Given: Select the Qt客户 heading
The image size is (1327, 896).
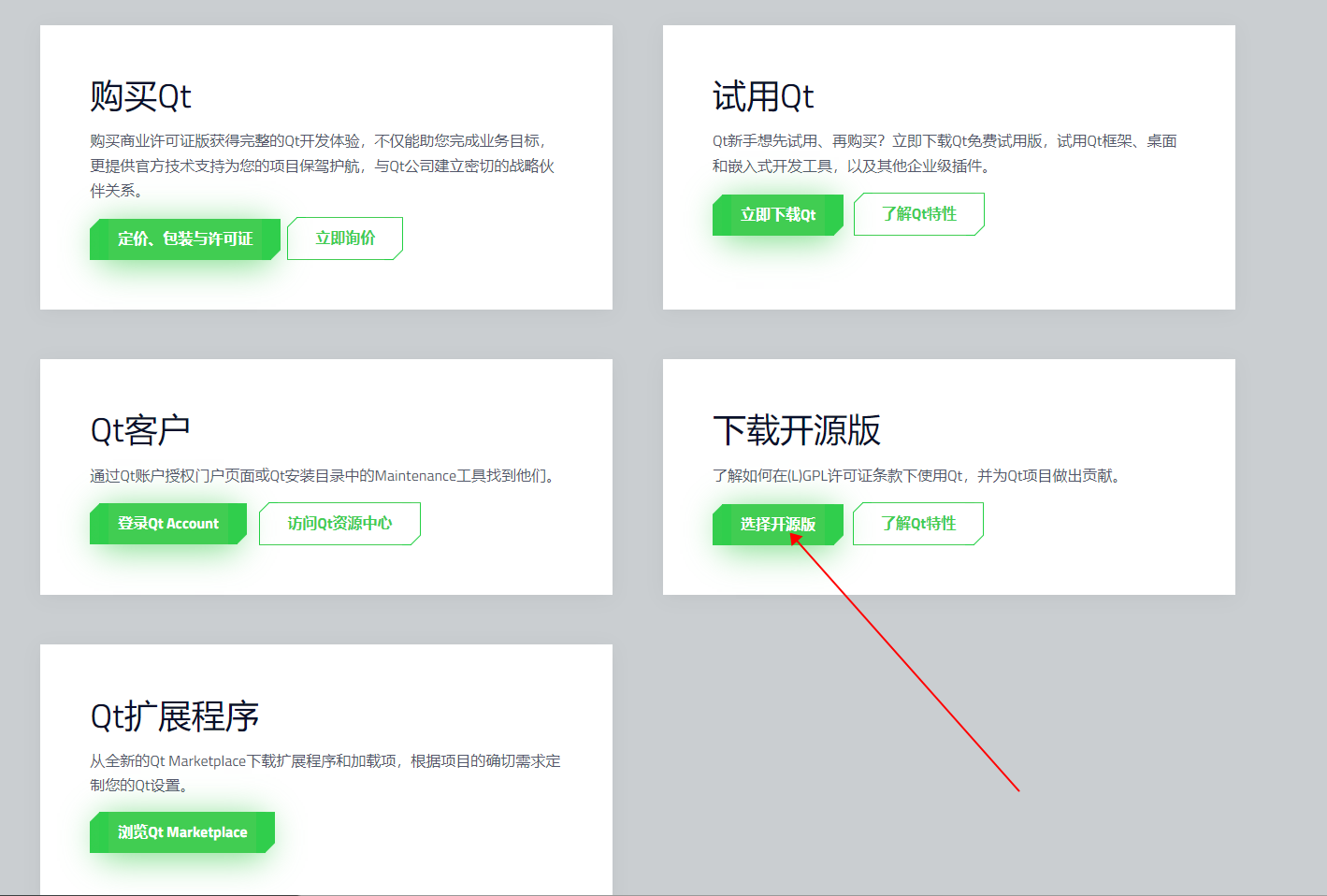Looking at the screenshot, I should tap(140, 430).
